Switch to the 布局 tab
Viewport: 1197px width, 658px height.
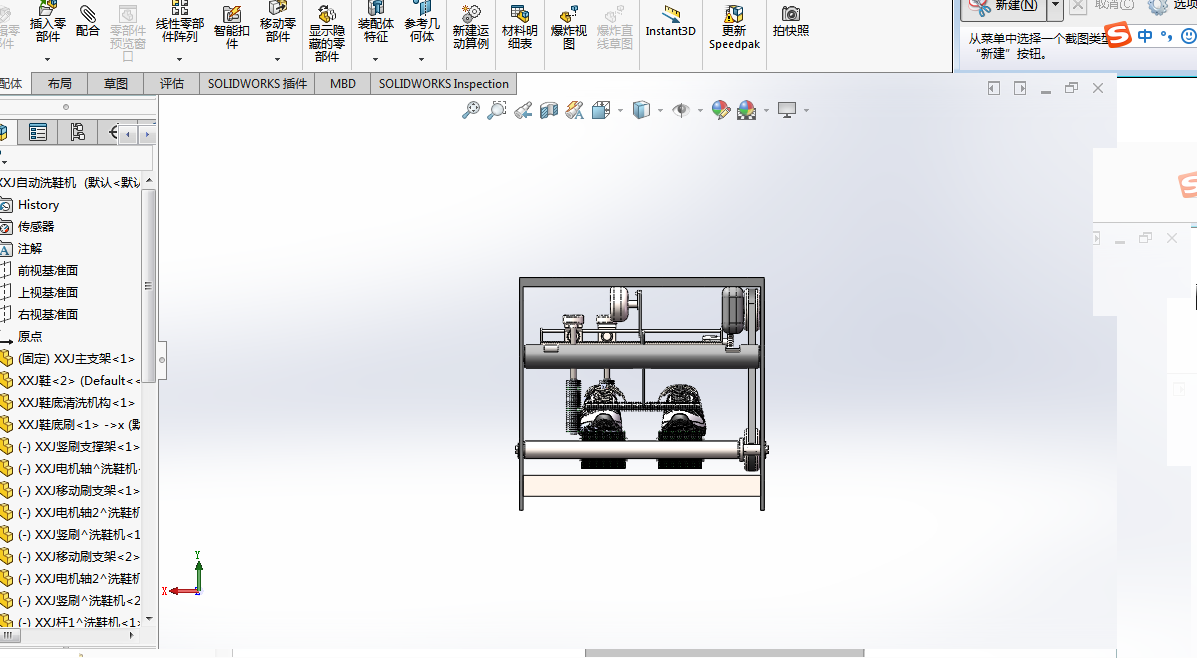coord(60,84)
